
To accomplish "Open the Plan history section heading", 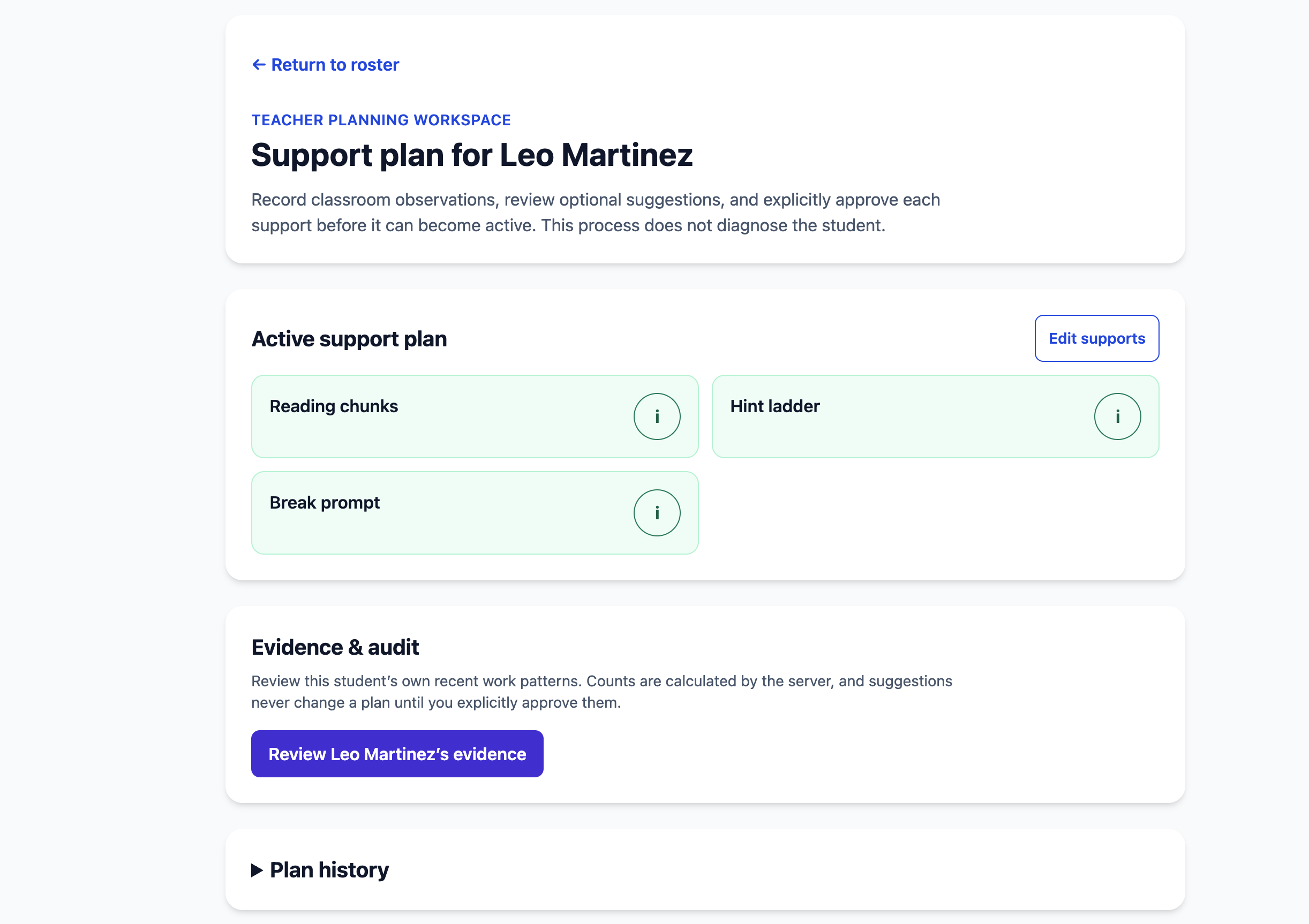I will [329, 870].
